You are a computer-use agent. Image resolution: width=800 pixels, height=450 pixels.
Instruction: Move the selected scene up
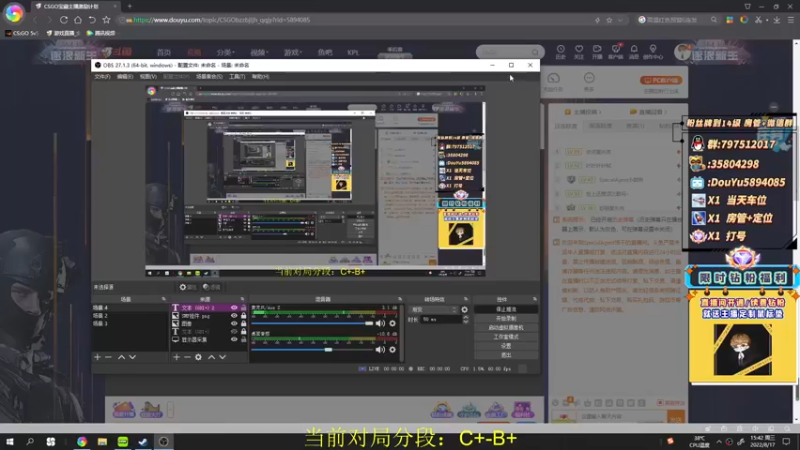[121, 357]
